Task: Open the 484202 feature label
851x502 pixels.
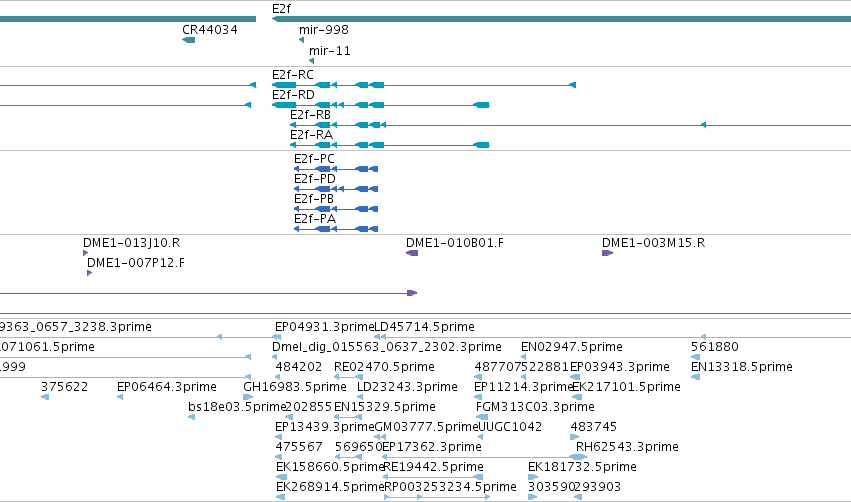Action: point(299,367)
